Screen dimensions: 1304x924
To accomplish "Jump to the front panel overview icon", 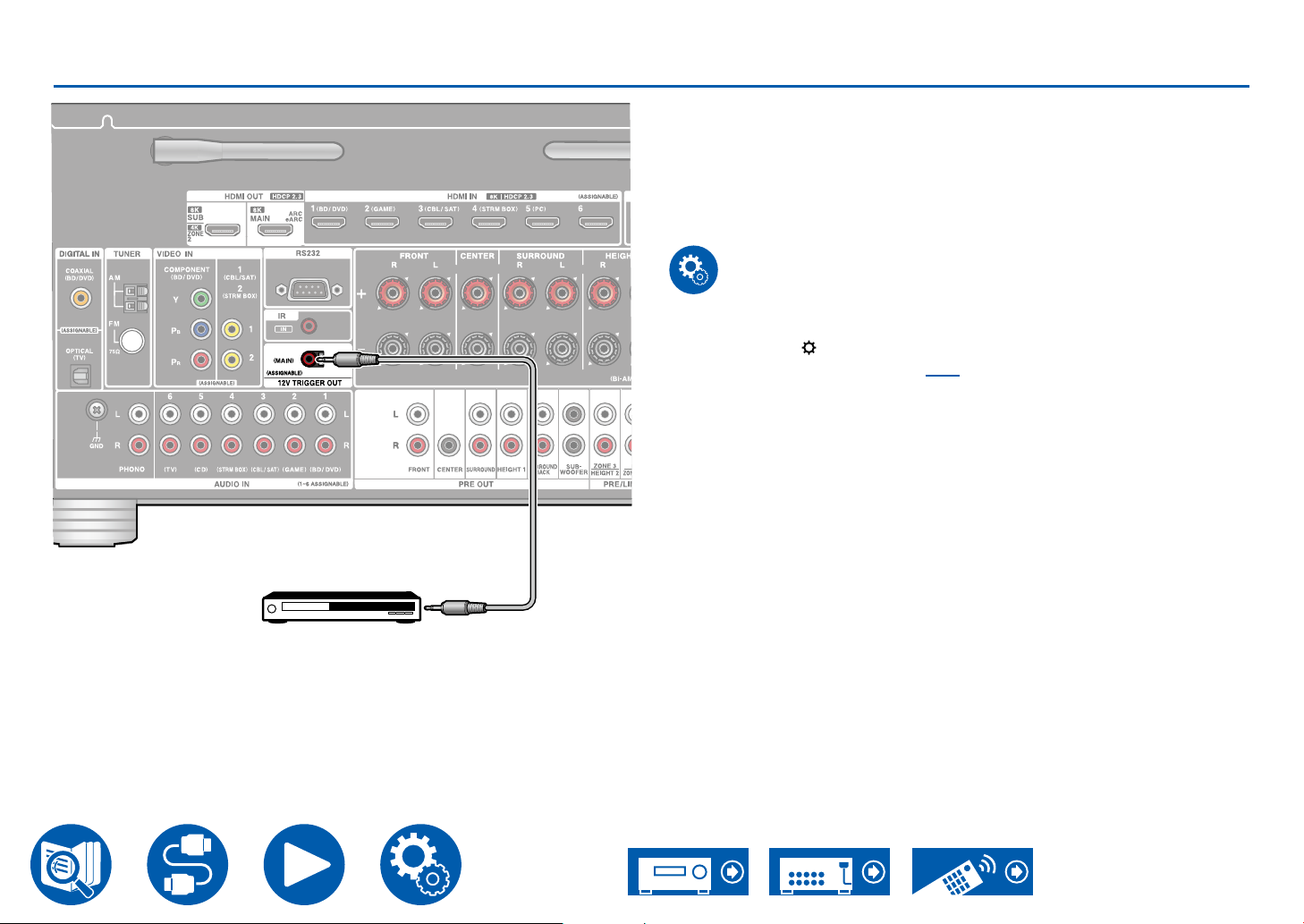I will coord(688,871).
